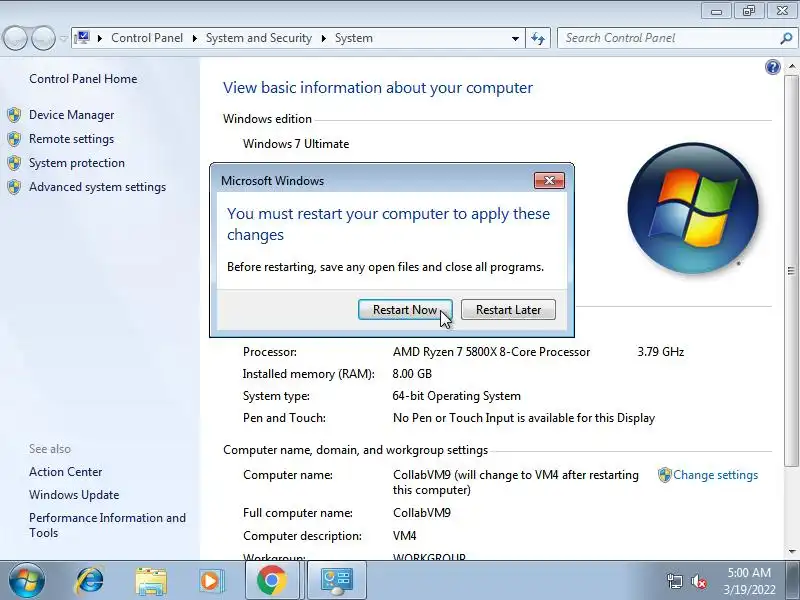Expand arrow before Control Panel breadcrumb
The height and width of the screenshot is (600, 800).
pos(100,38)
